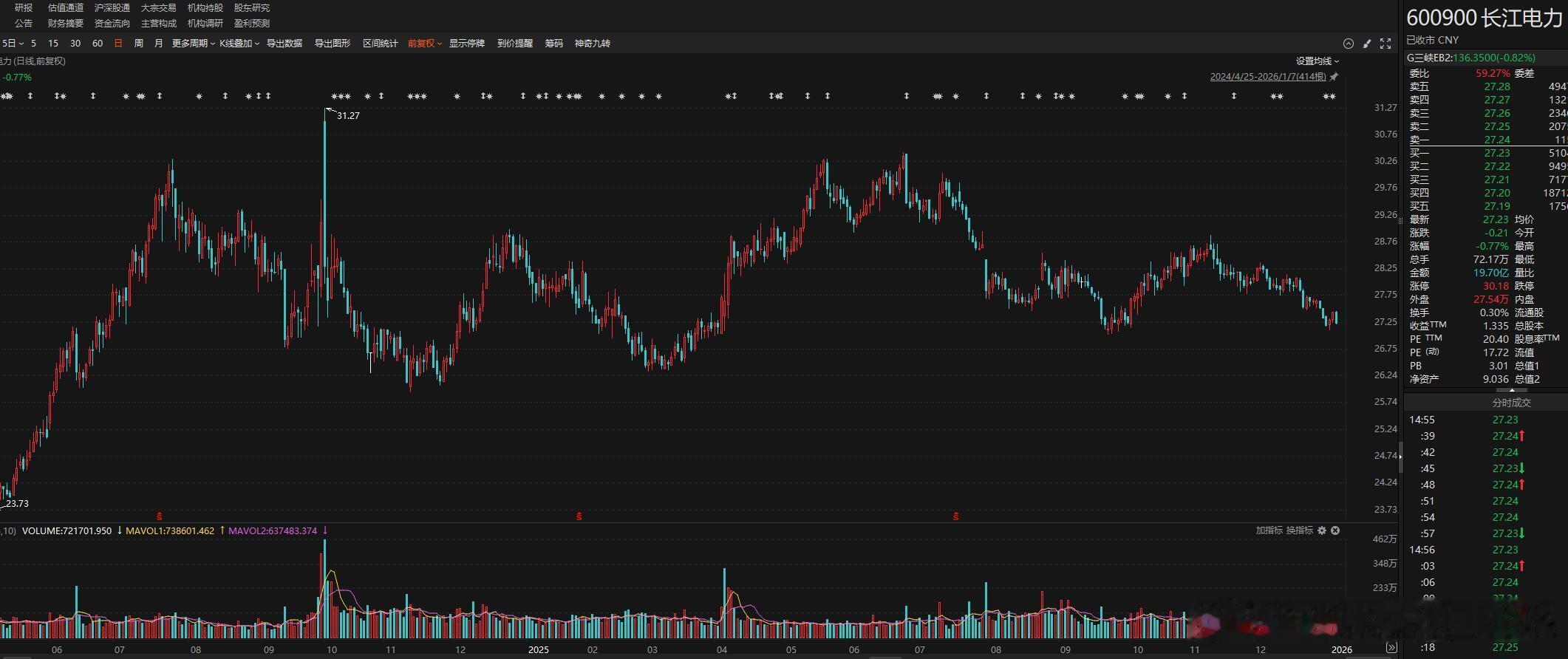Toggle 显示停牌 display option
This screenshot has width=1568, height=659.
coord(466,44)
